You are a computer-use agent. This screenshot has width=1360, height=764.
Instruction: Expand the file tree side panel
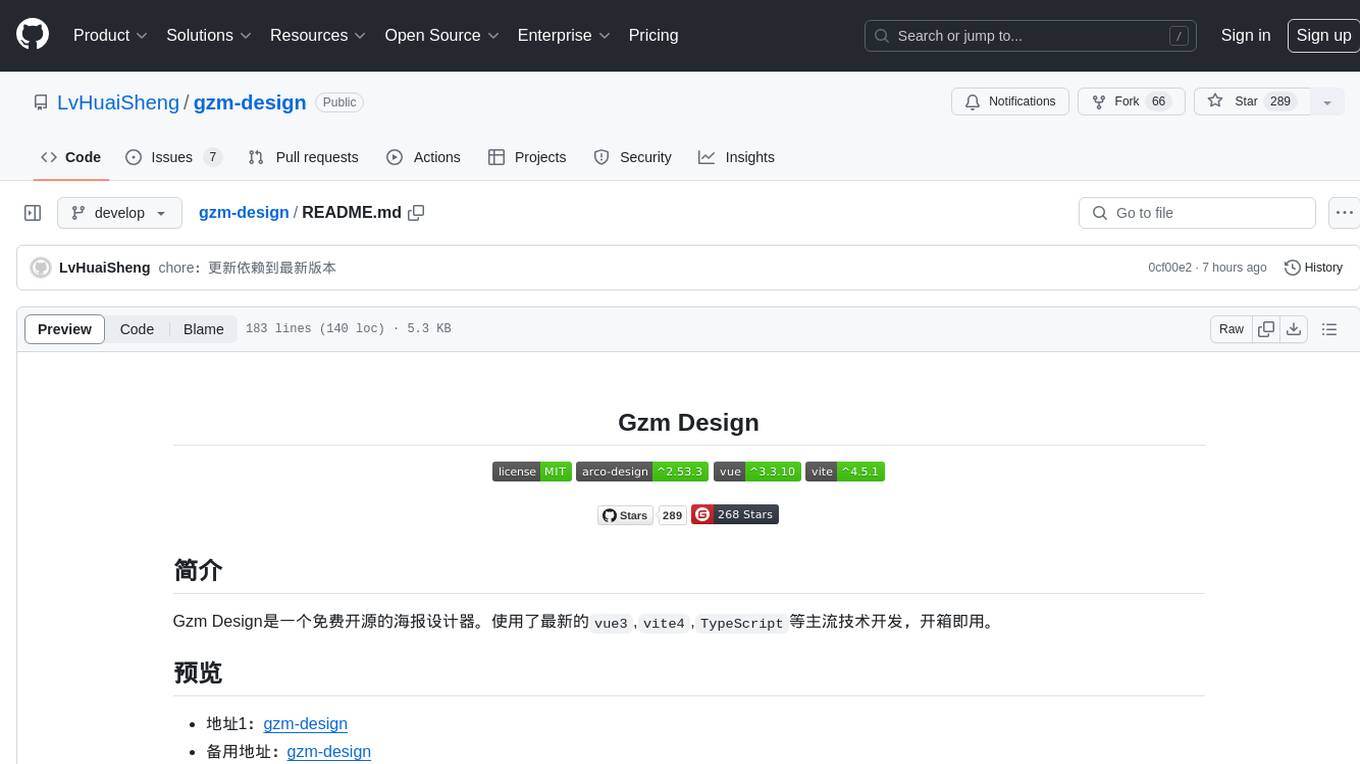(33, 213)
